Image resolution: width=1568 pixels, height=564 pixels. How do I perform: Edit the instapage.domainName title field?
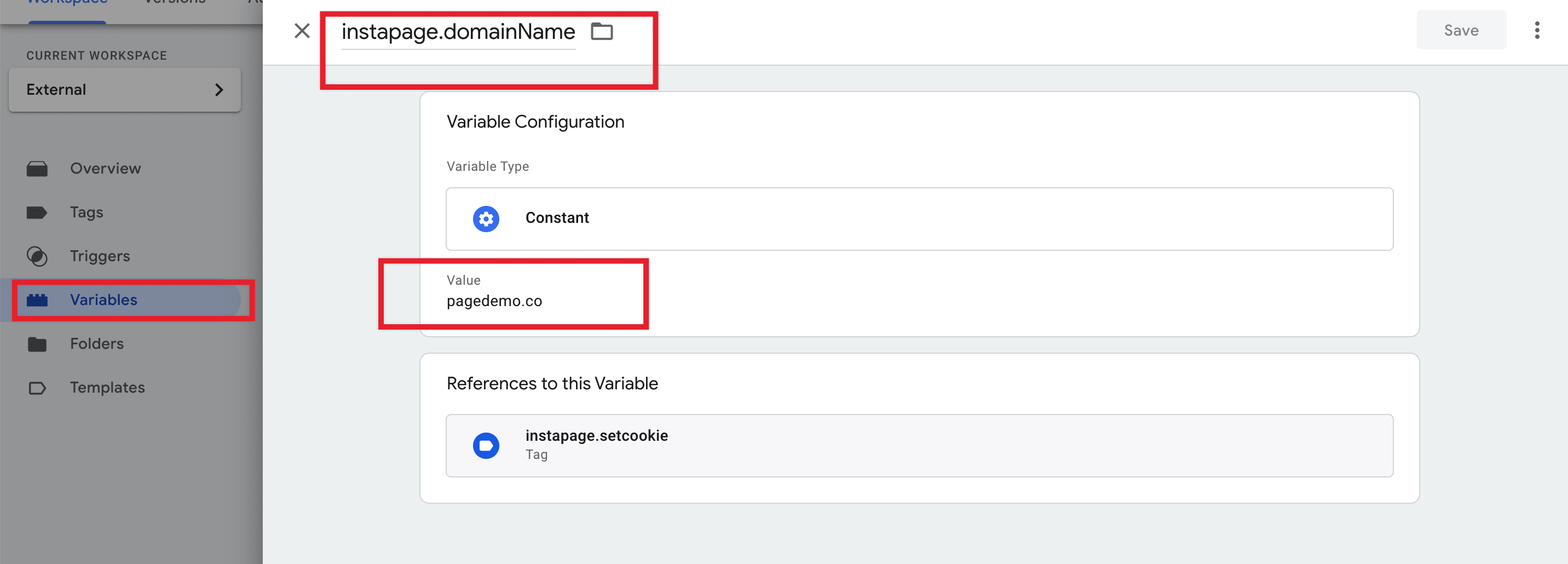tap(458, 32)
